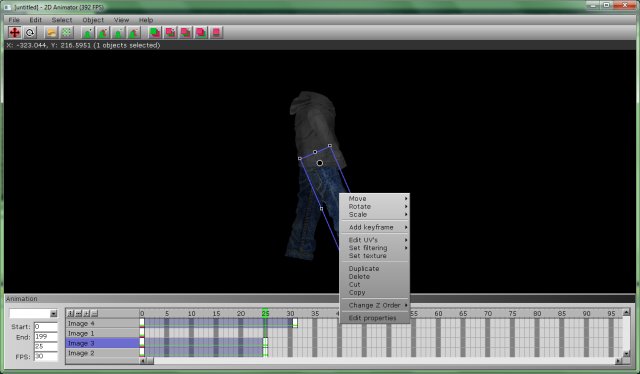Click the fourth pink-green layer order icon

tap(201, 32)
